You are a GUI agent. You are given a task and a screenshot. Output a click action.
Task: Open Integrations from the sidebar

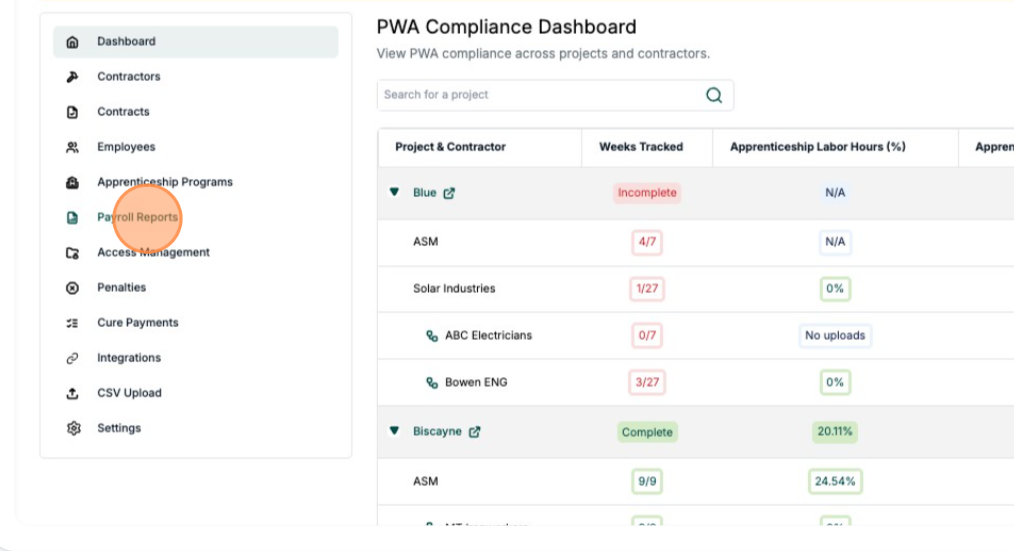click(128, 358)
